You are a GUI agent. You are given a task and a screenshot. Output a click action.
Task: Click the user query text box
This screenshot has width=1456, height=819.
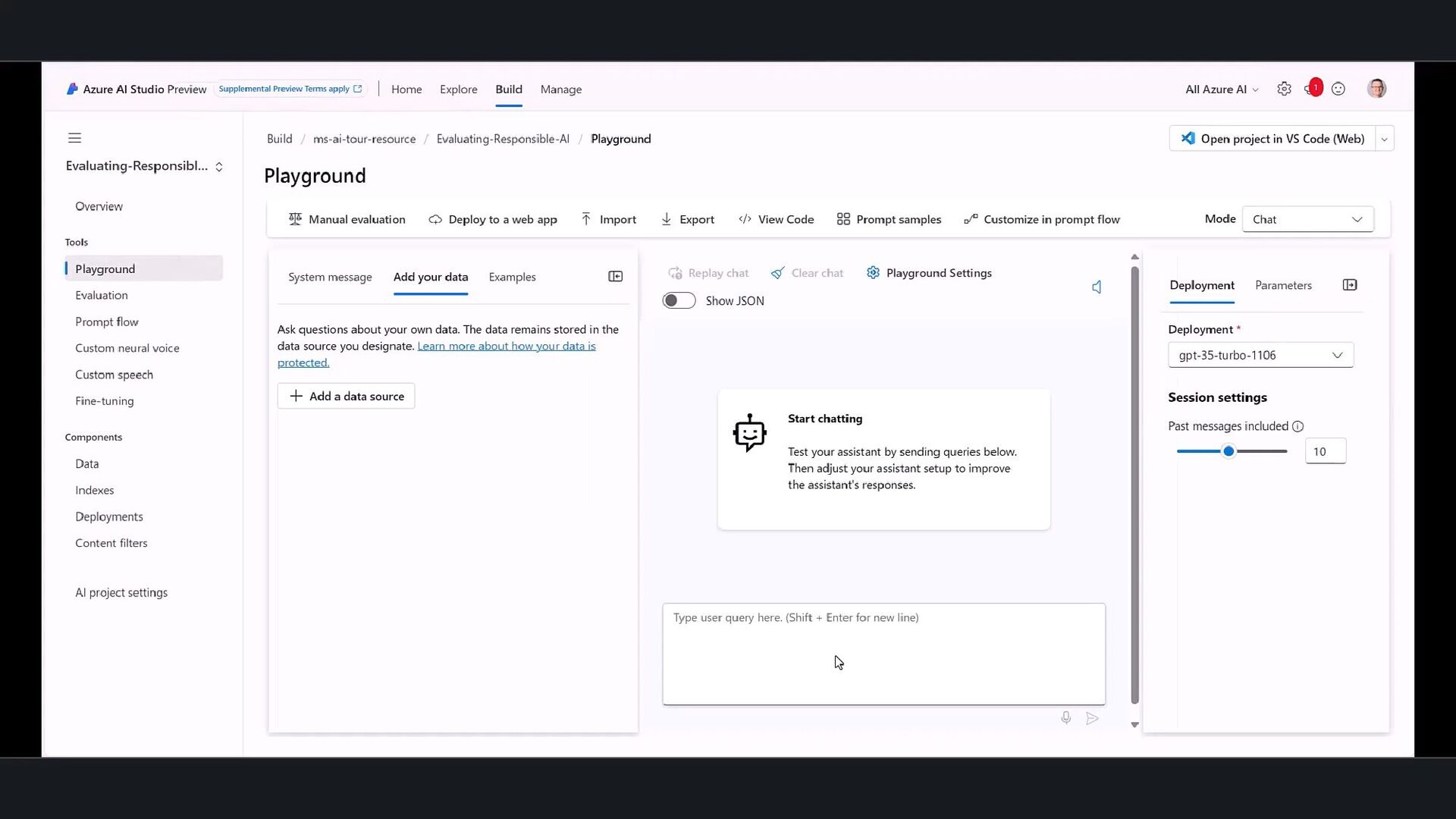point(883,654)
